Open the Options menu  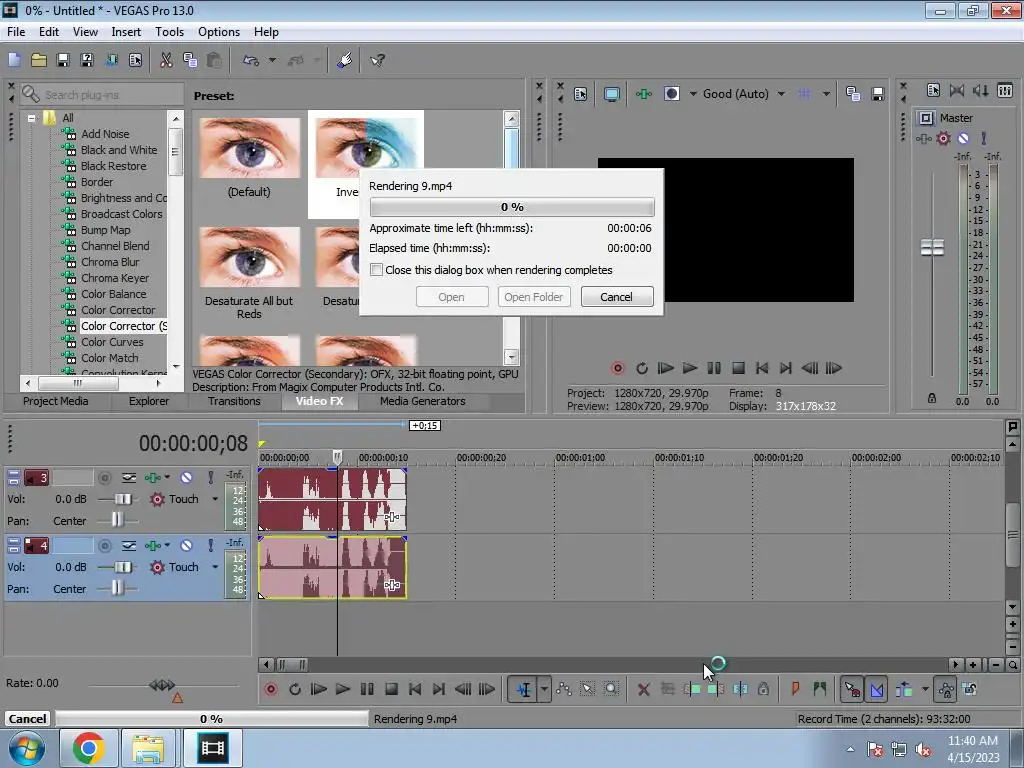pyautogui.click(x=219, y=31)
